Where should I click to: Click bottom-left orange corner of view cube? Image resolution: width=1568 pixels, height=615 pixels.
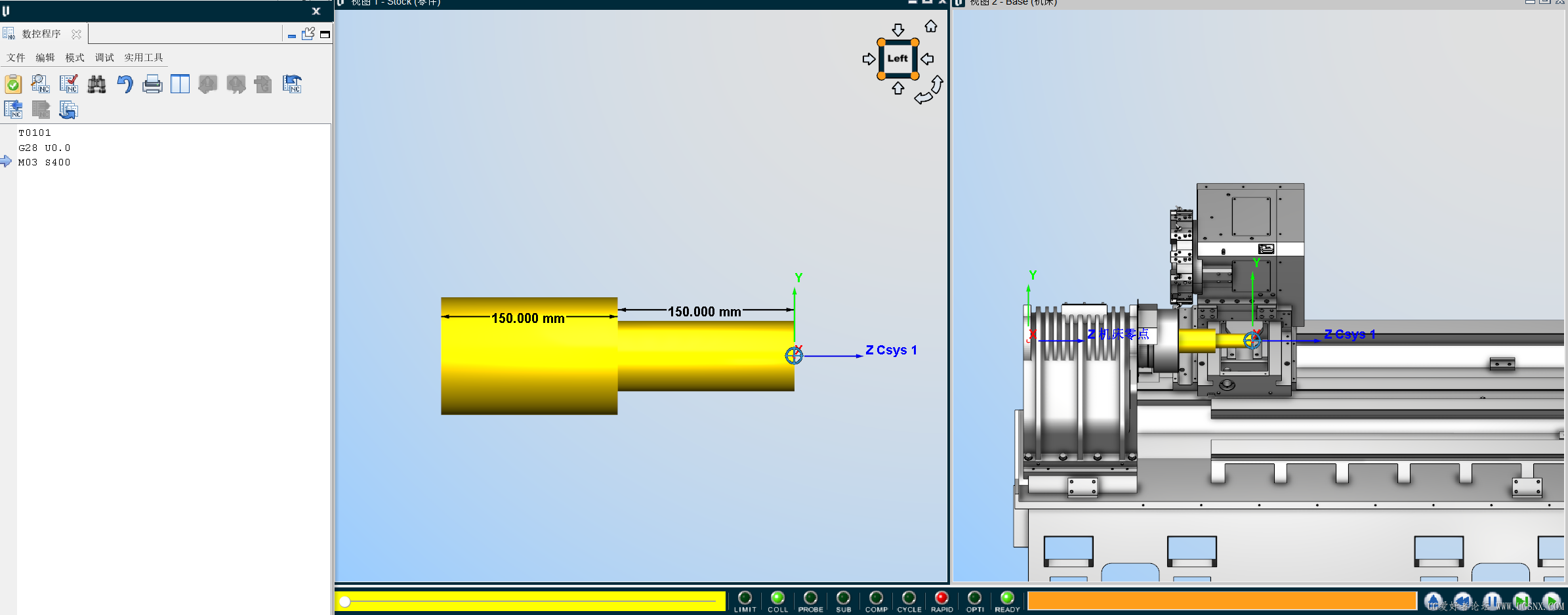click(x=882, y=76)
